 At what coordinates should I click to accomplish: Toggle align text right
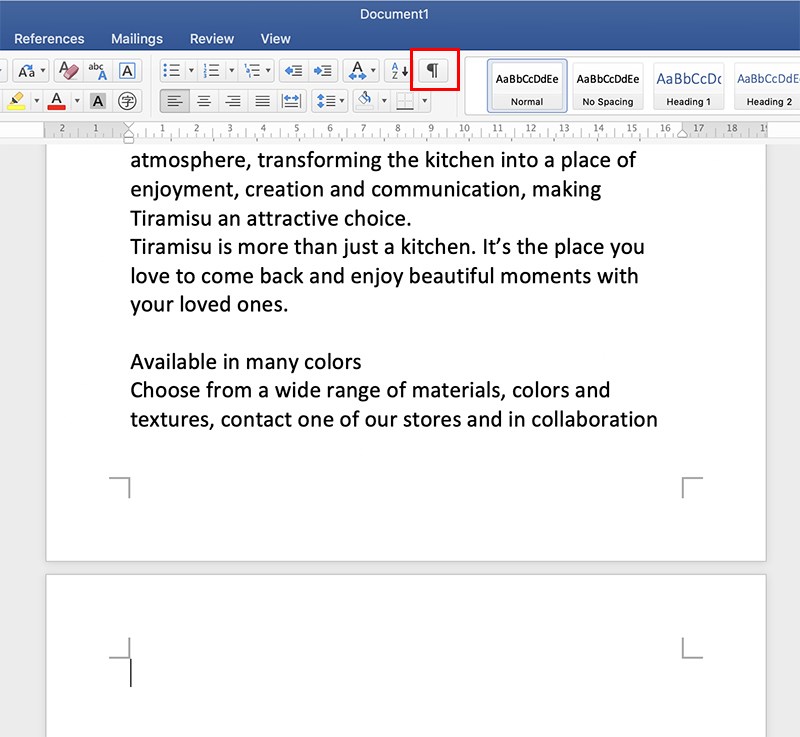coord(233,101)
